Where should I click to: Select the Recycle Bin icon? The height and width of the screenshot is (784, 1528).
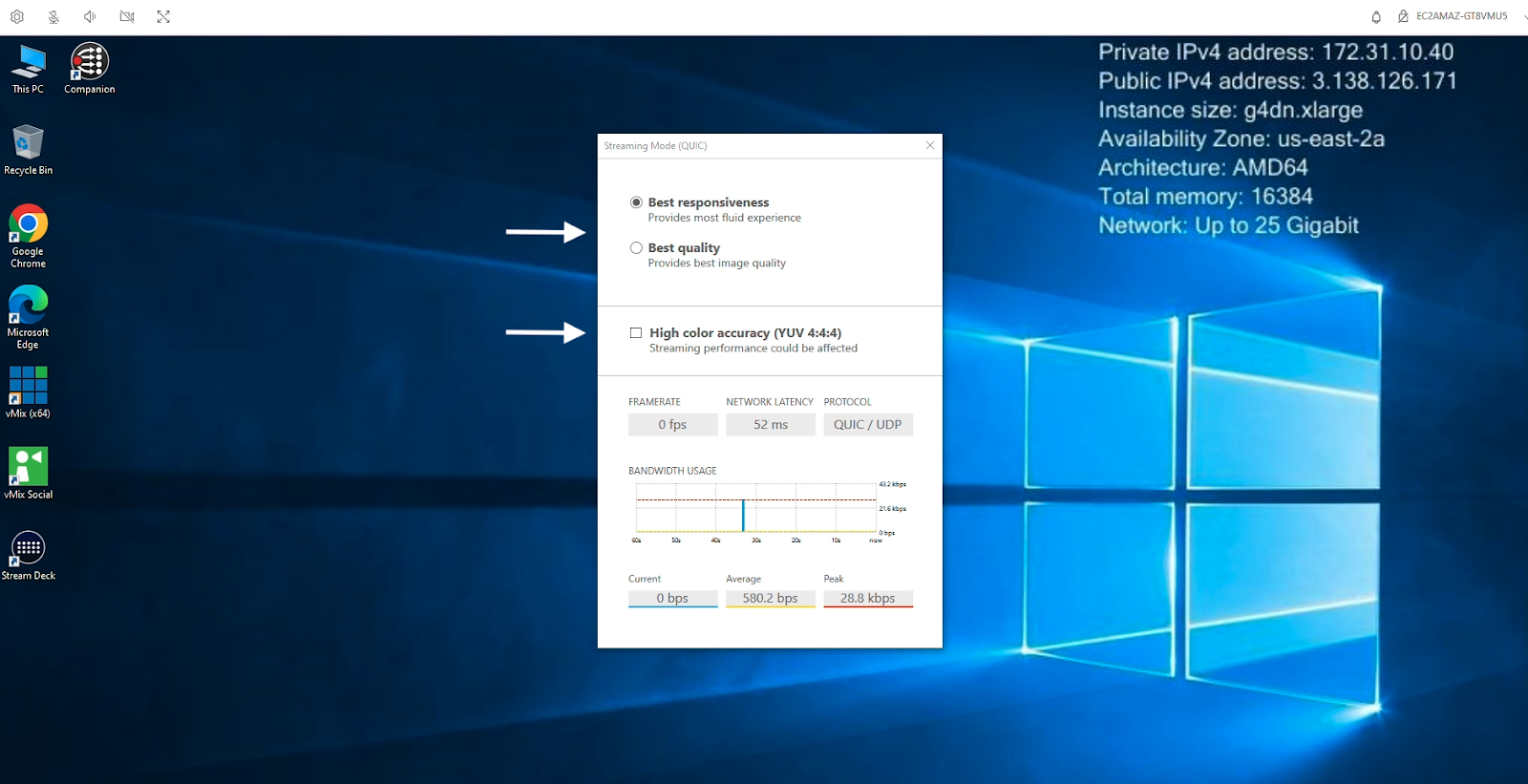28,150
